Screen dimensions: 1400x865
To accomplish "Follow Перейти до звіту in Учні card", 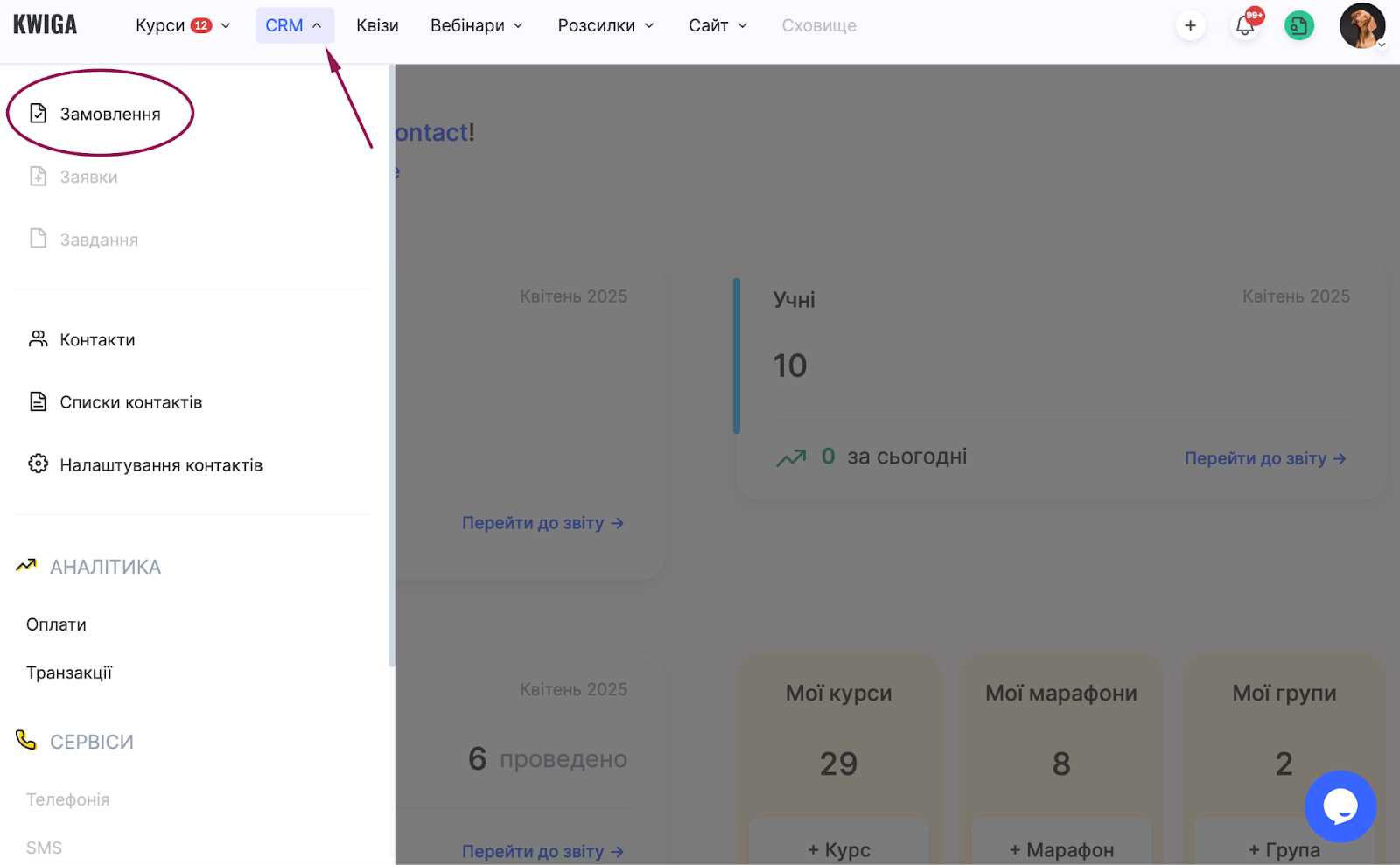I will (x=1265, y=458).
